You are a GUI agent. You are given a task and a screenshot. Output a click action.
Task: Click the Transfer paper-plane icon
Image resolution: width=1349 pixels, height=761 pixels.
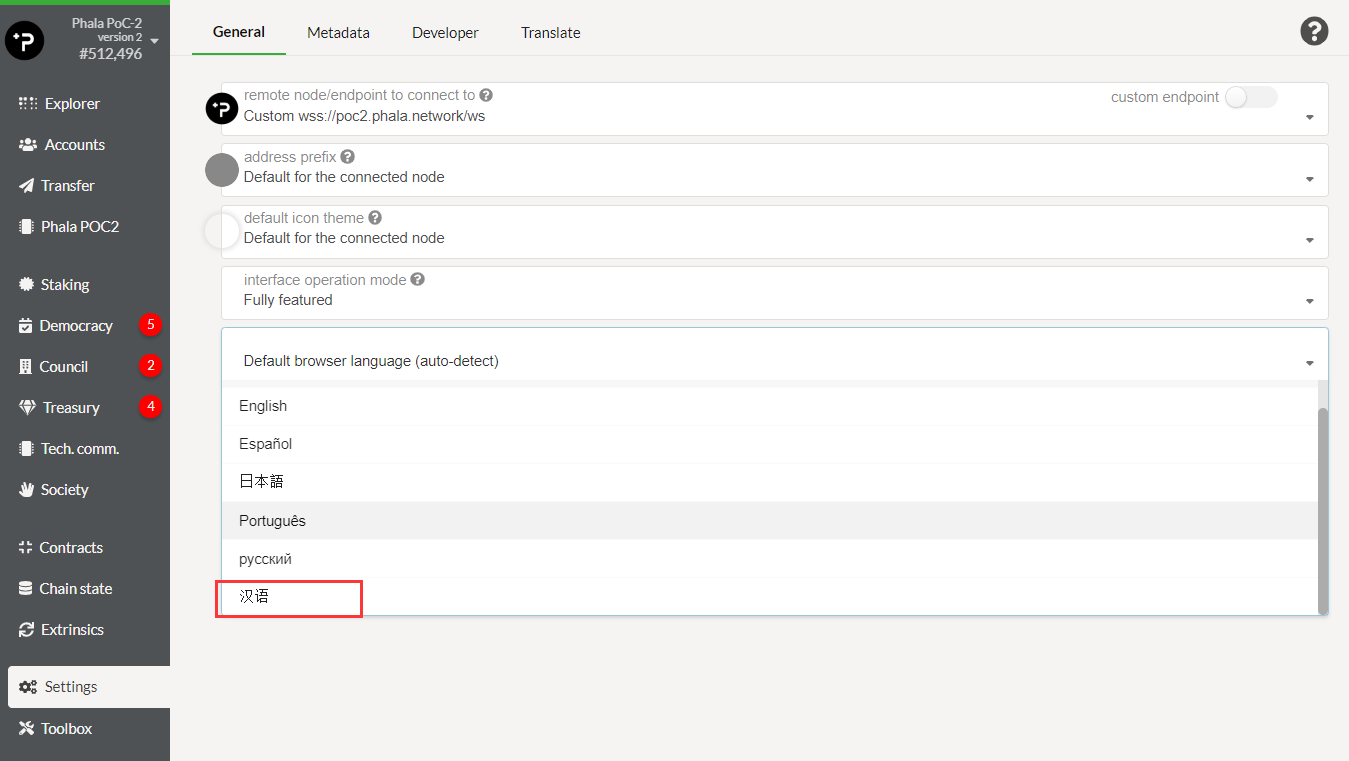(26, 186)
